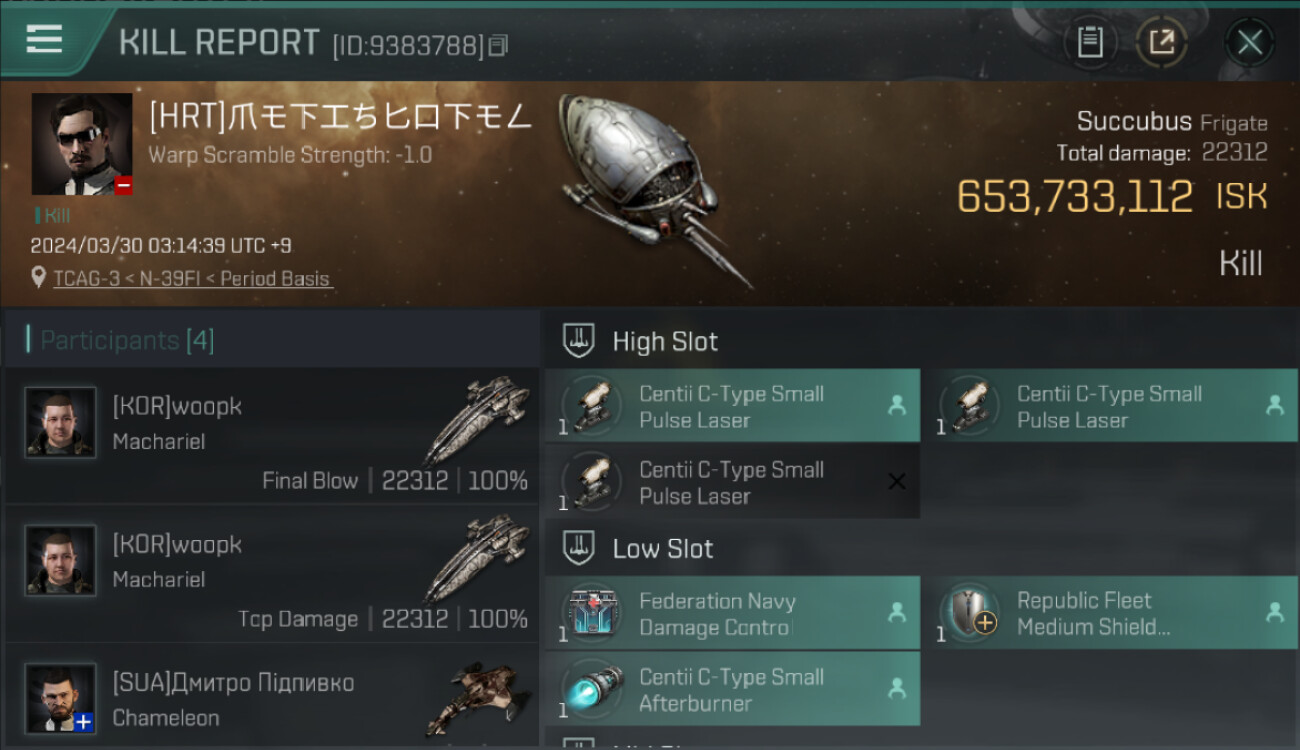Select first woopk Final Blow participant
This screenshot has height=750, width=1300.
(x=272, y=435)
